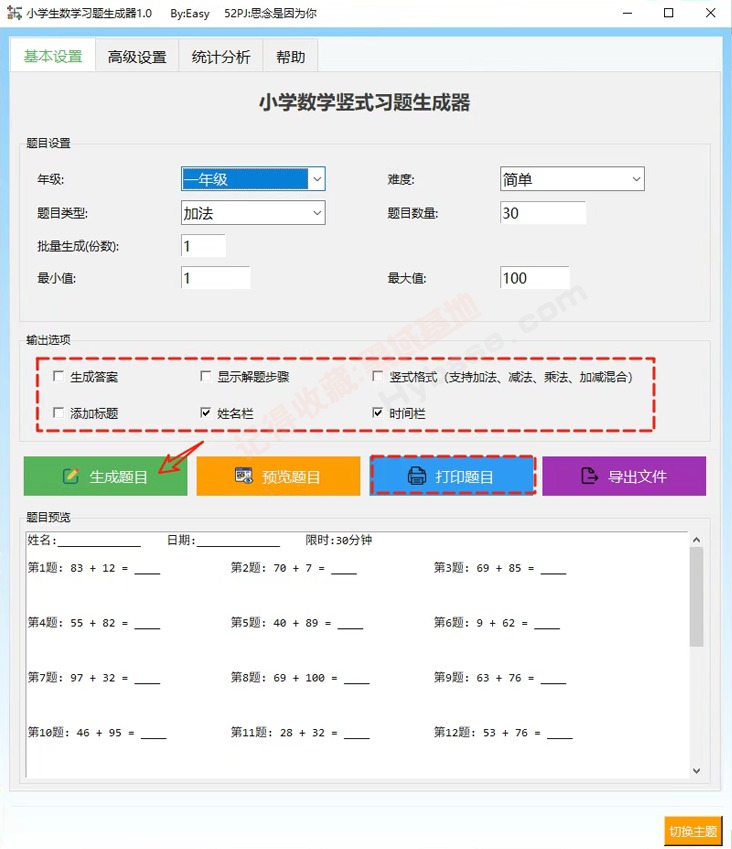Click the preview vertical scrollbar thumb

[x=696, y=597]
